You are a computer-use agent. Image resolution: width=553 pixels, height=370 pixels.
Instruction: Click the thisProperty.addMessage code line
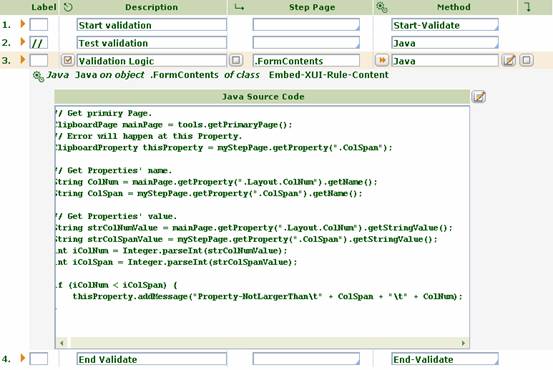[267, 296]
